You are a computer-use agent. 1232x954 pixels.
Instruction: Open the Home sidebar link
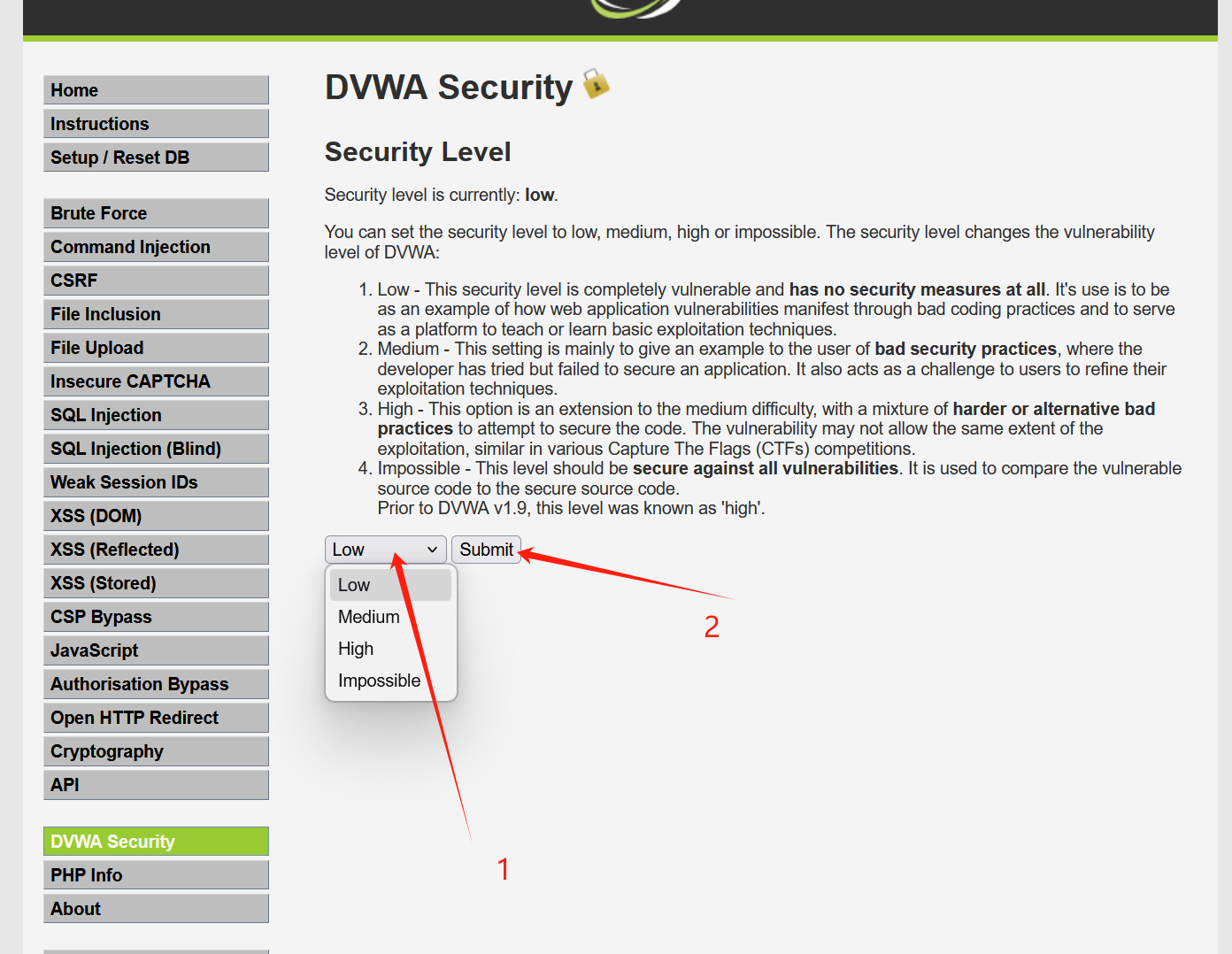coord(156,90)
